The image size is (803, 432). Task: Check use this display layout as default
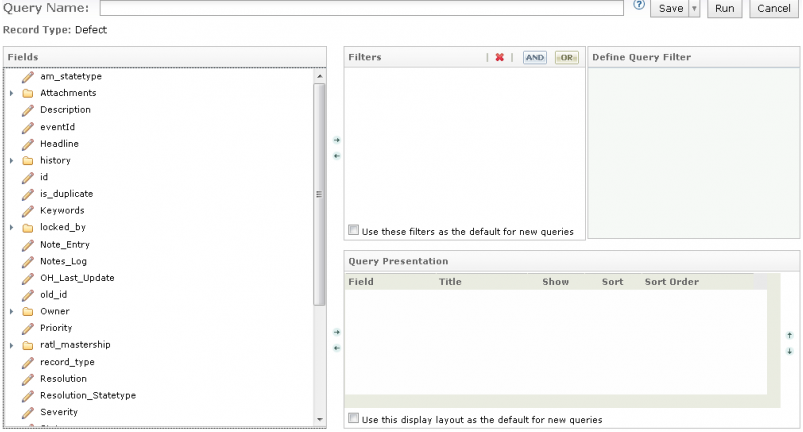pyautogui.click(x=353, y=419)
